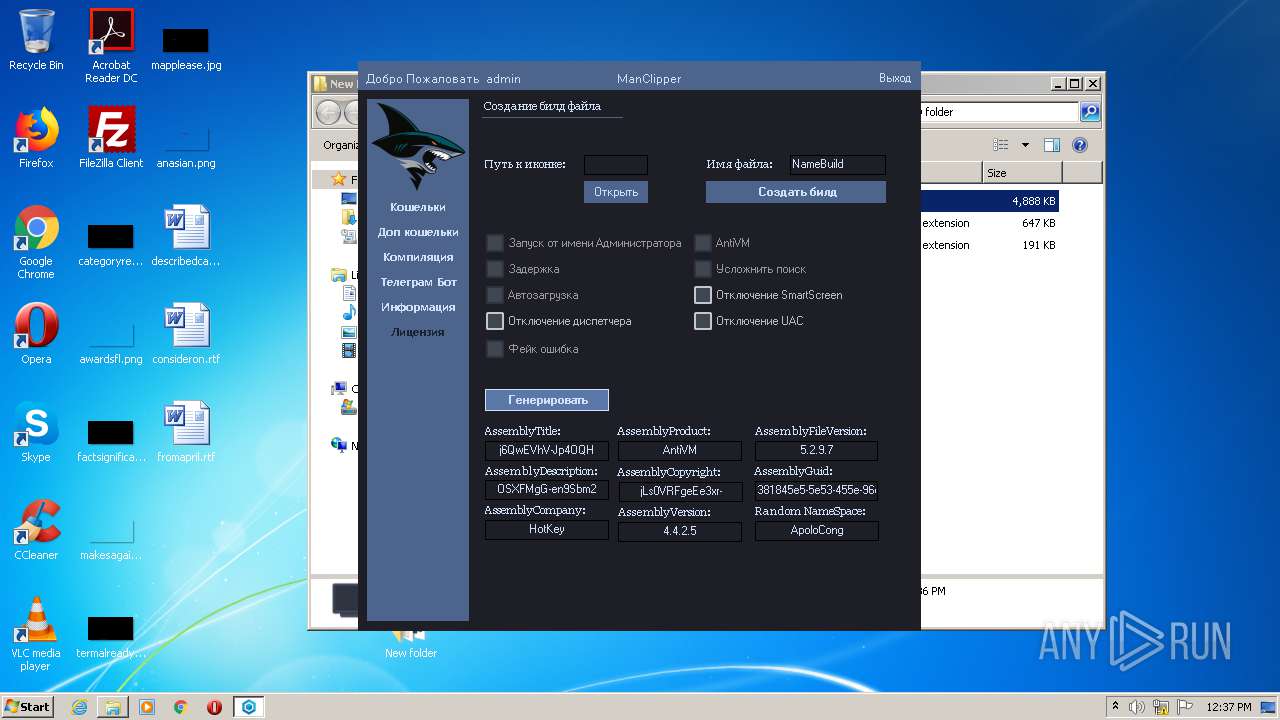Open Windows Media Player taskbar icon
1280x720 pixels.
click(x=147, y=707)
